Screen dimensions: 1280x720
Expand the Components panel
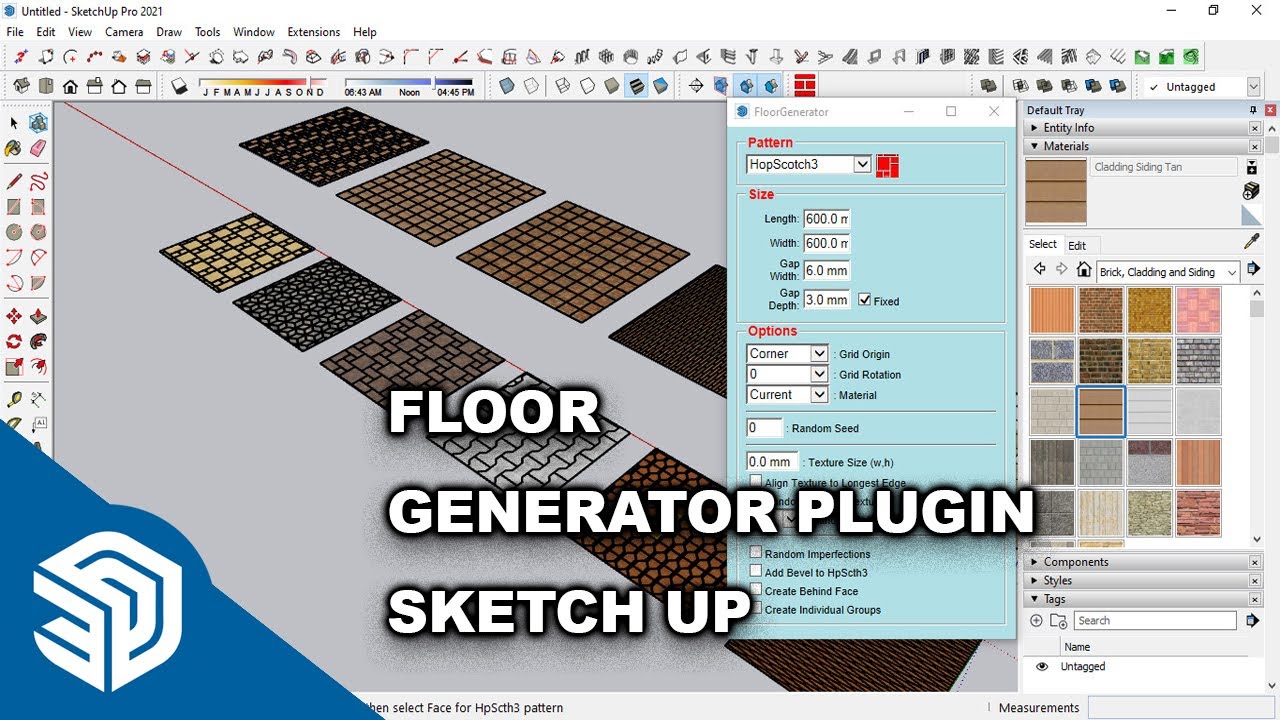(1034, 562)
